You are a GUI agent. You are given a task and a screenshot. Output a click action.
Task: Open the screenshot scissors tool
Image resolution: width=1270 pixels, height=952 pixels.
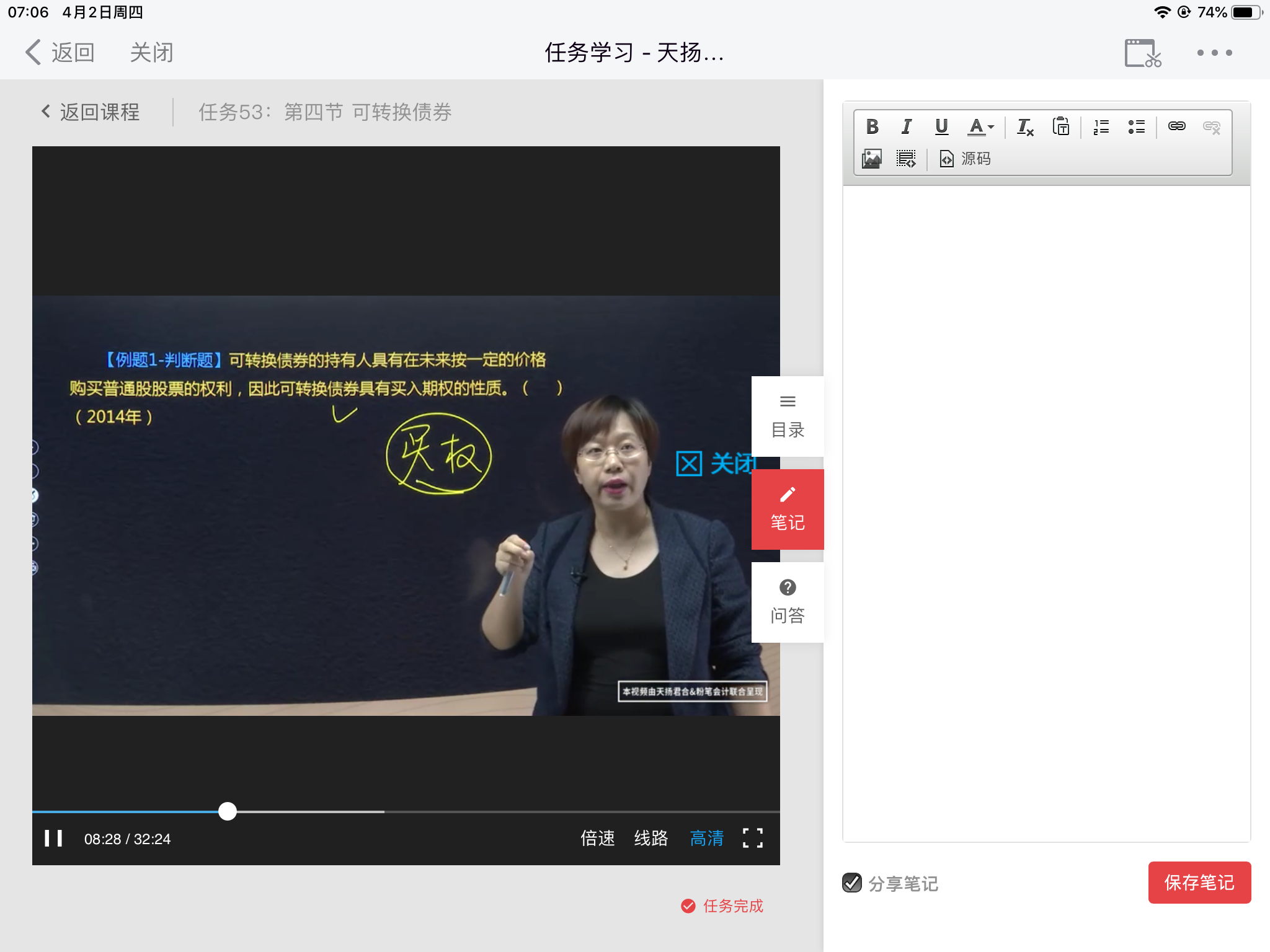(1142, 53)
